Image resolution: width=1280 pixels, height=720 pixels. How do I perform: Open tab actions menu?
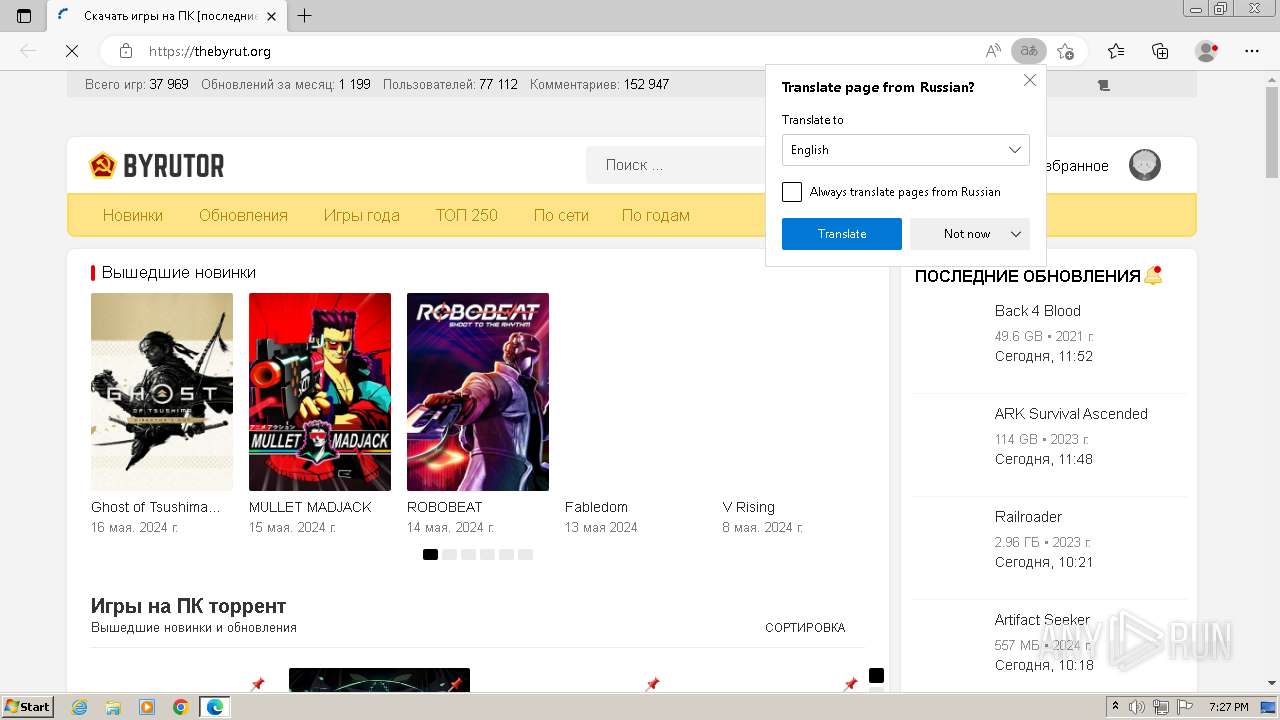(24, 16)
